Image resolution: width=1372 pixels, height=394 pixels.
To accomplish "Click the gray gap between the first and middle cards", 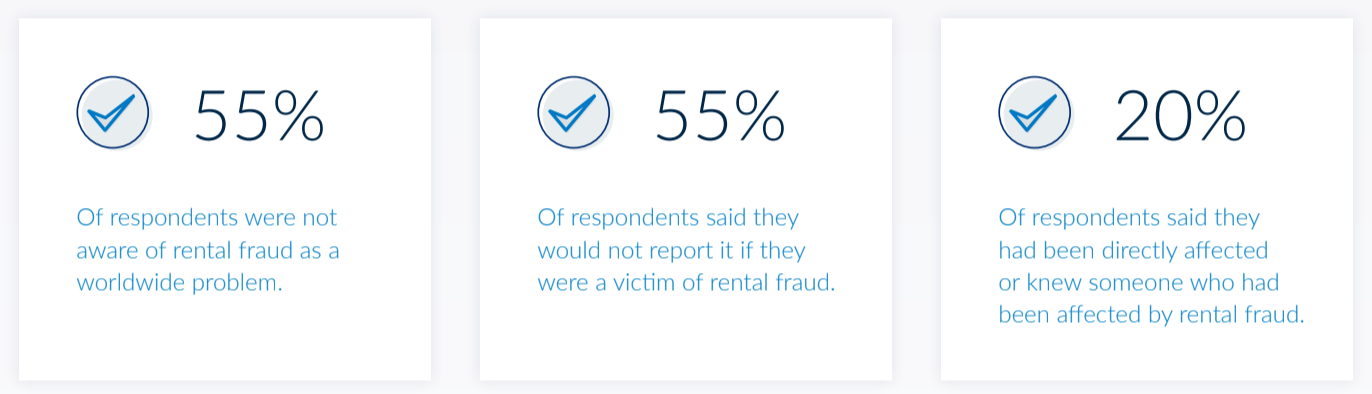I will (455, 198).
